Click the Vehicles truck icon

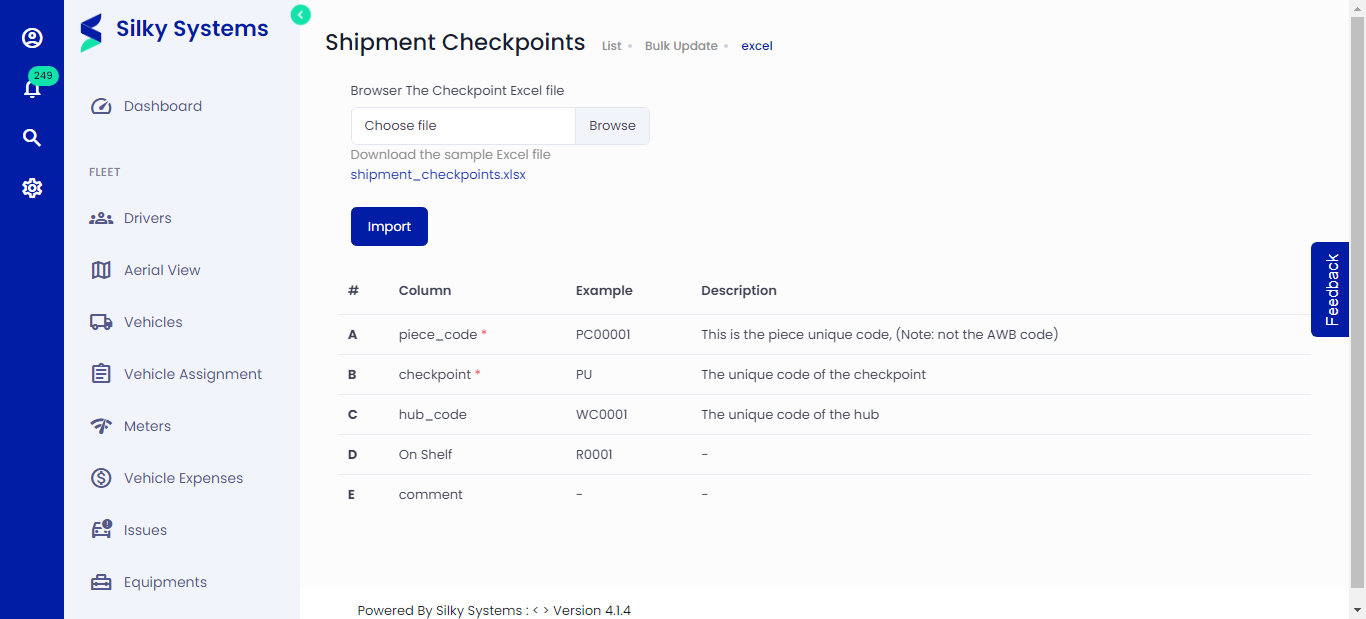point(101,322)
